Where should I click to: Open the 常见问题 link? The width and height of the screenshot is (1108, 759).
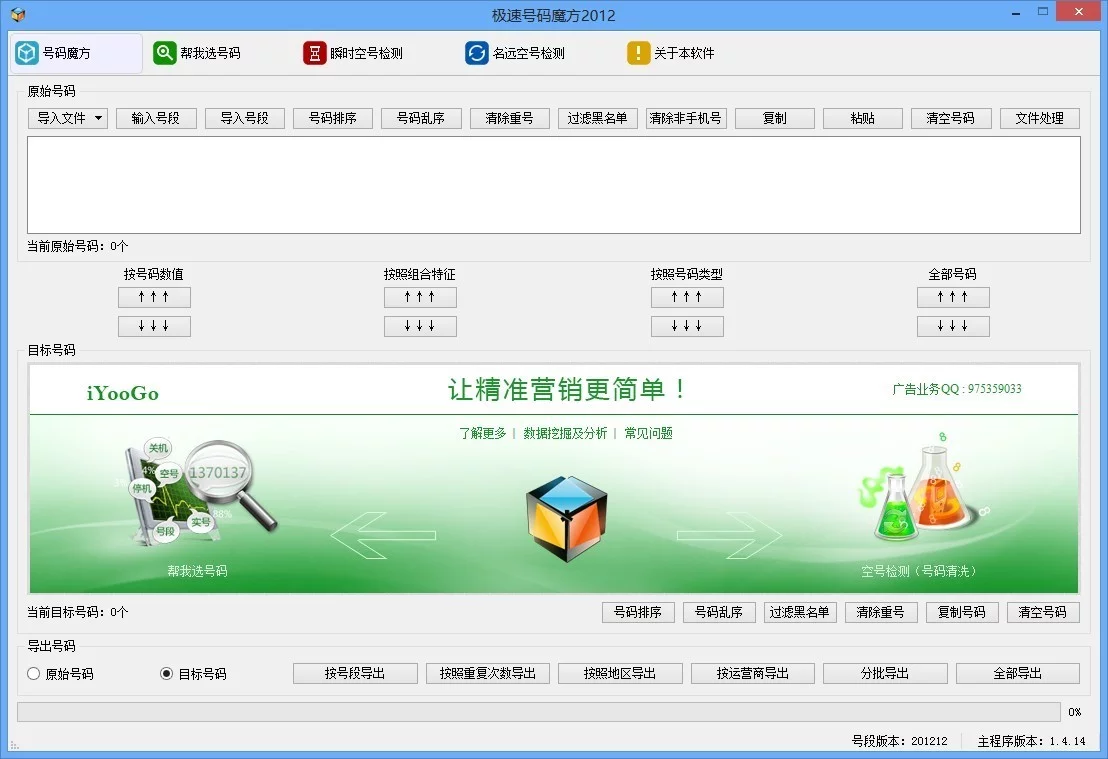pos(649,433)
